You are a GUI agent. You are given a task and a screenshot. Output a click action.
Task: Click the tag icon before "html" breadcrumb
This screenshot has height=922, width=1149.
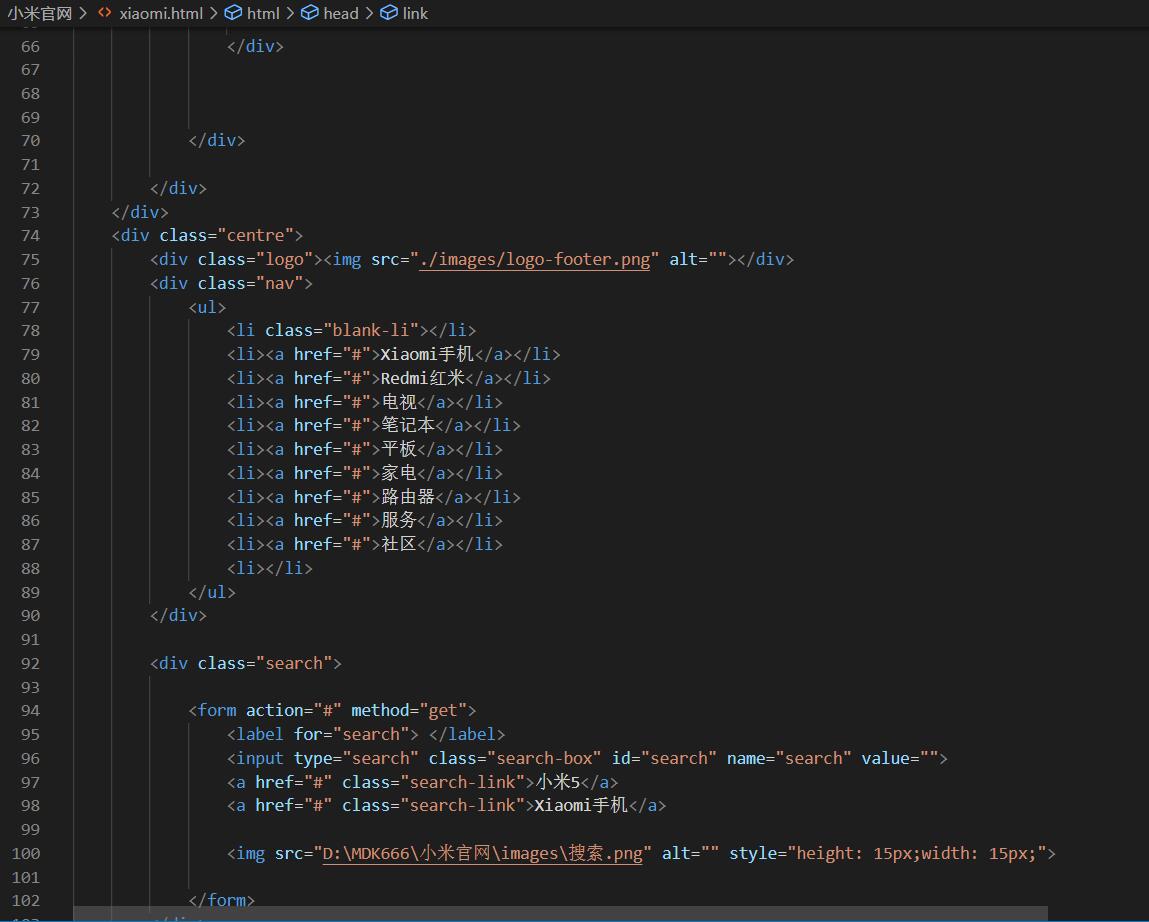pos(231,13)
